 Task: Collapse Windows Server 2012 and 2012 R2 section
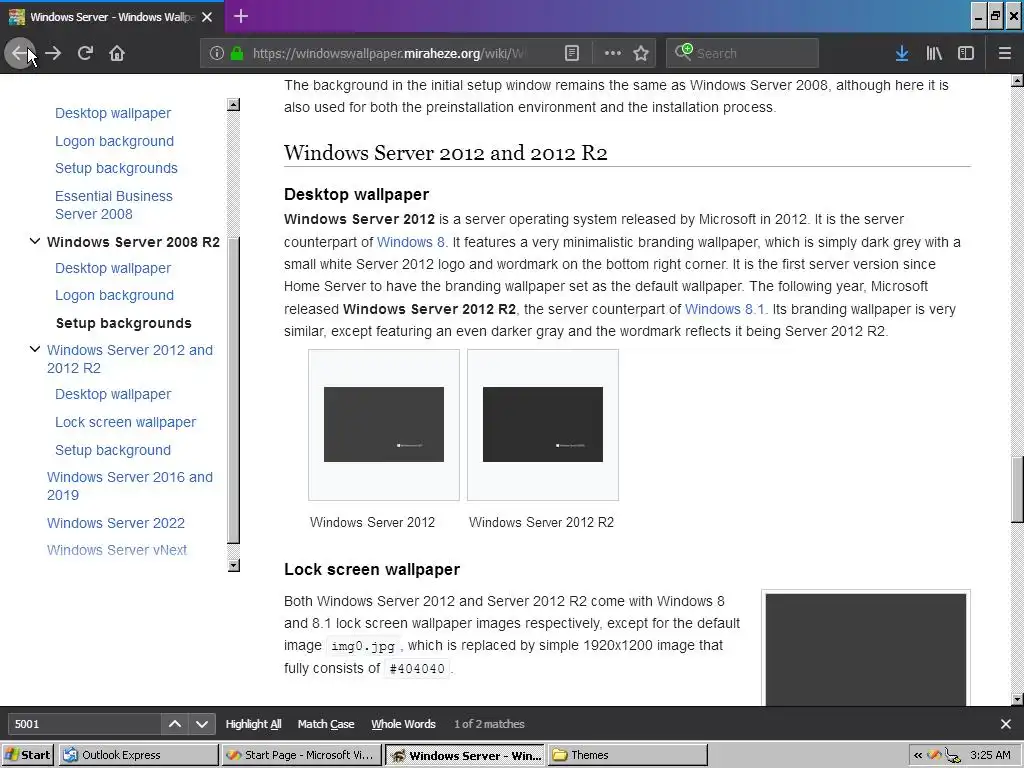[x=35, y=349]
